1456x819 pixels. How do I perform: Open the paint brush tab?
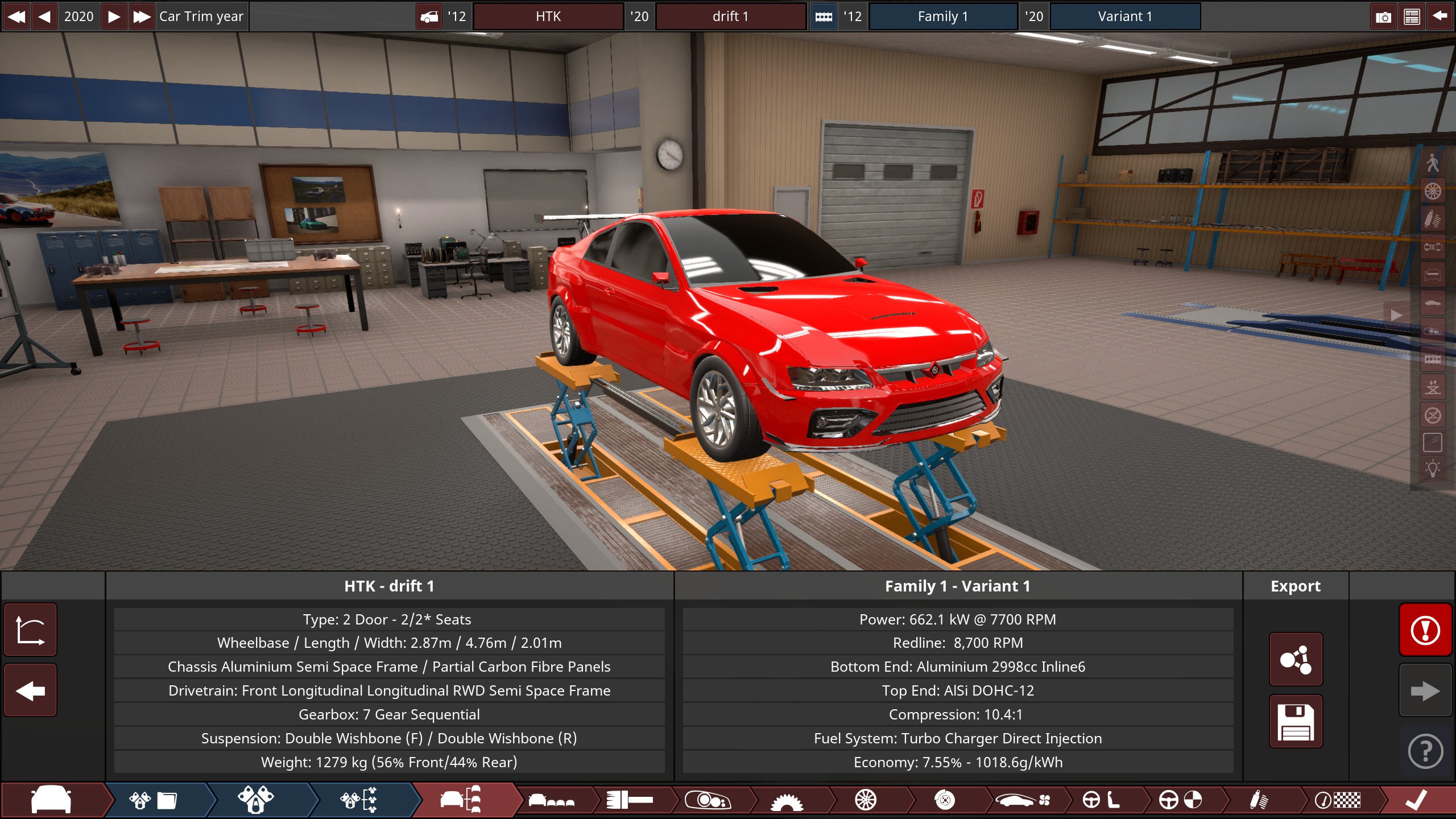pos(629,800)
